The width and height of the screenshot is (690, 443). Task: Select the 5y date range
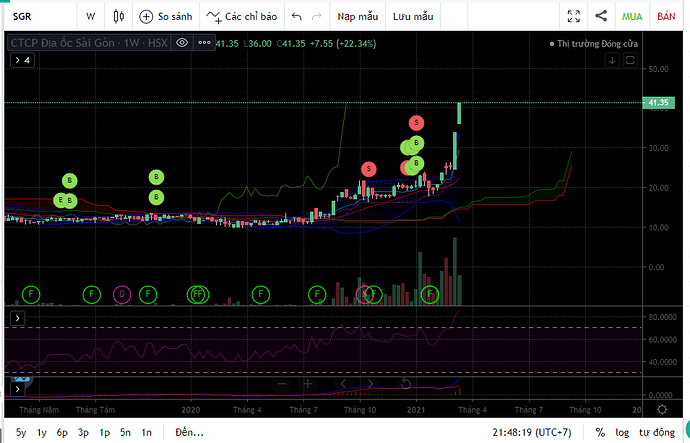point(21,433)
